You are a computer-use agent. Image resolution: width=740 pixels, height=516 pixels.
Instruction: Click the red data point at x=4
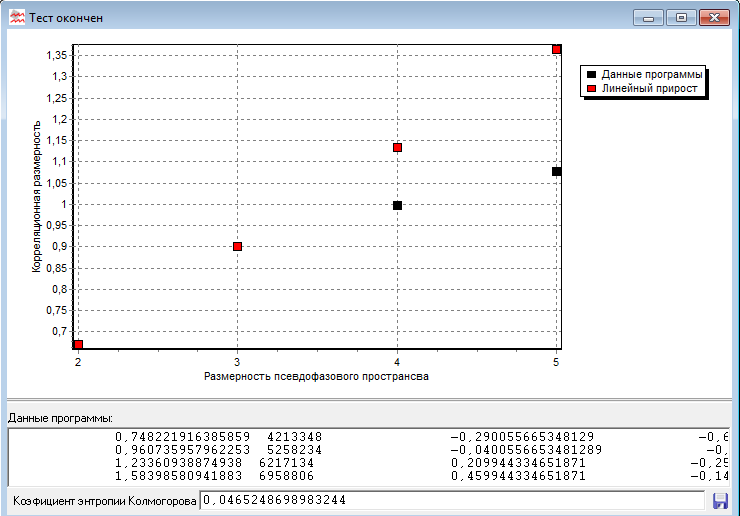pos(397,148)
